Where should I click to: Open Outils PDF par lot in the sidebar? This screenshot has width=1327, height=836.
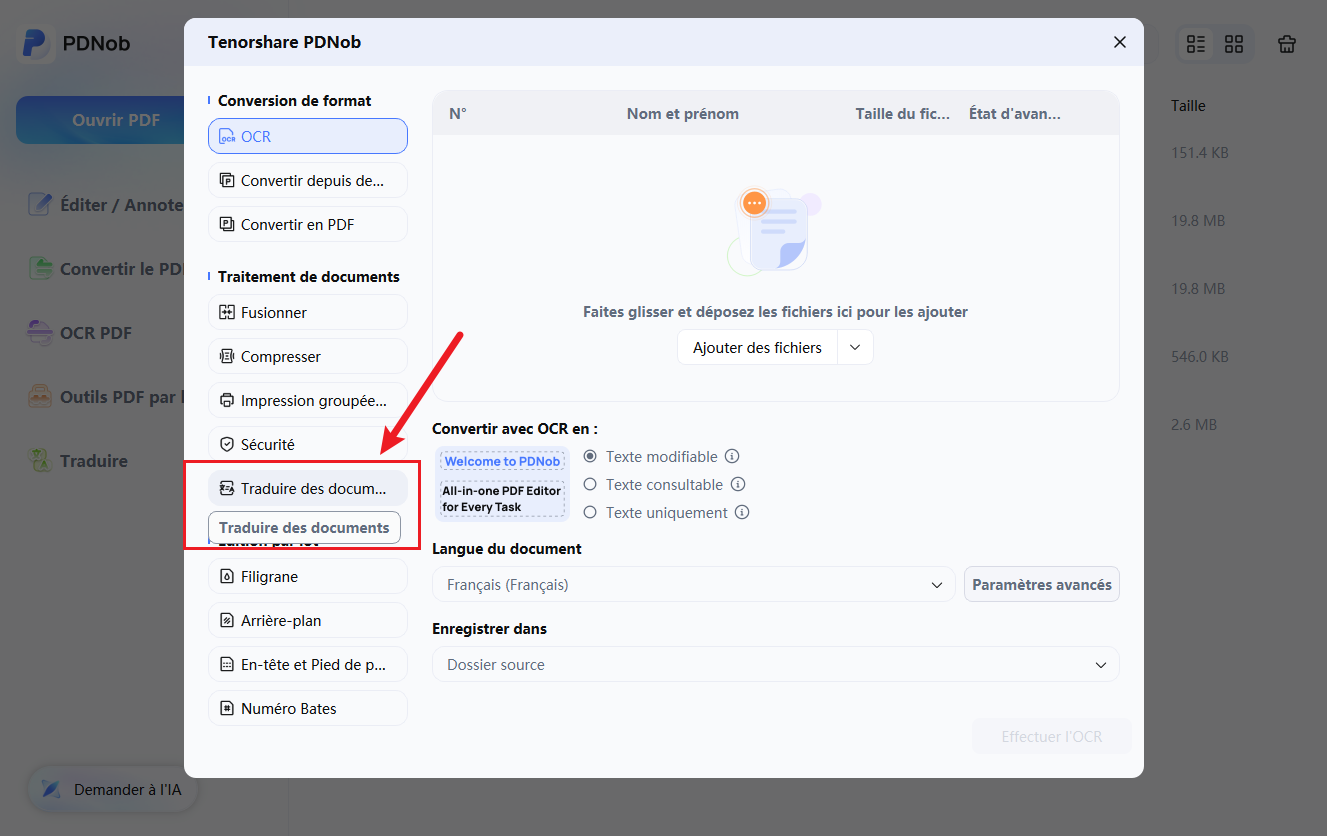(x=105, y=397)
